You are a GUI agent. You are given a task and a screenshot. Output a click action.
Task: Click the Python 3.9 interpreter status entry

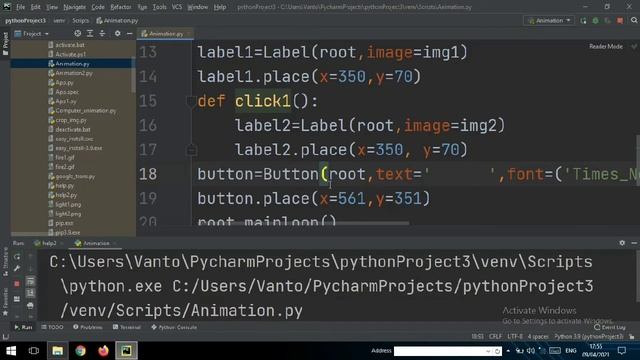(x=589, y=337)
